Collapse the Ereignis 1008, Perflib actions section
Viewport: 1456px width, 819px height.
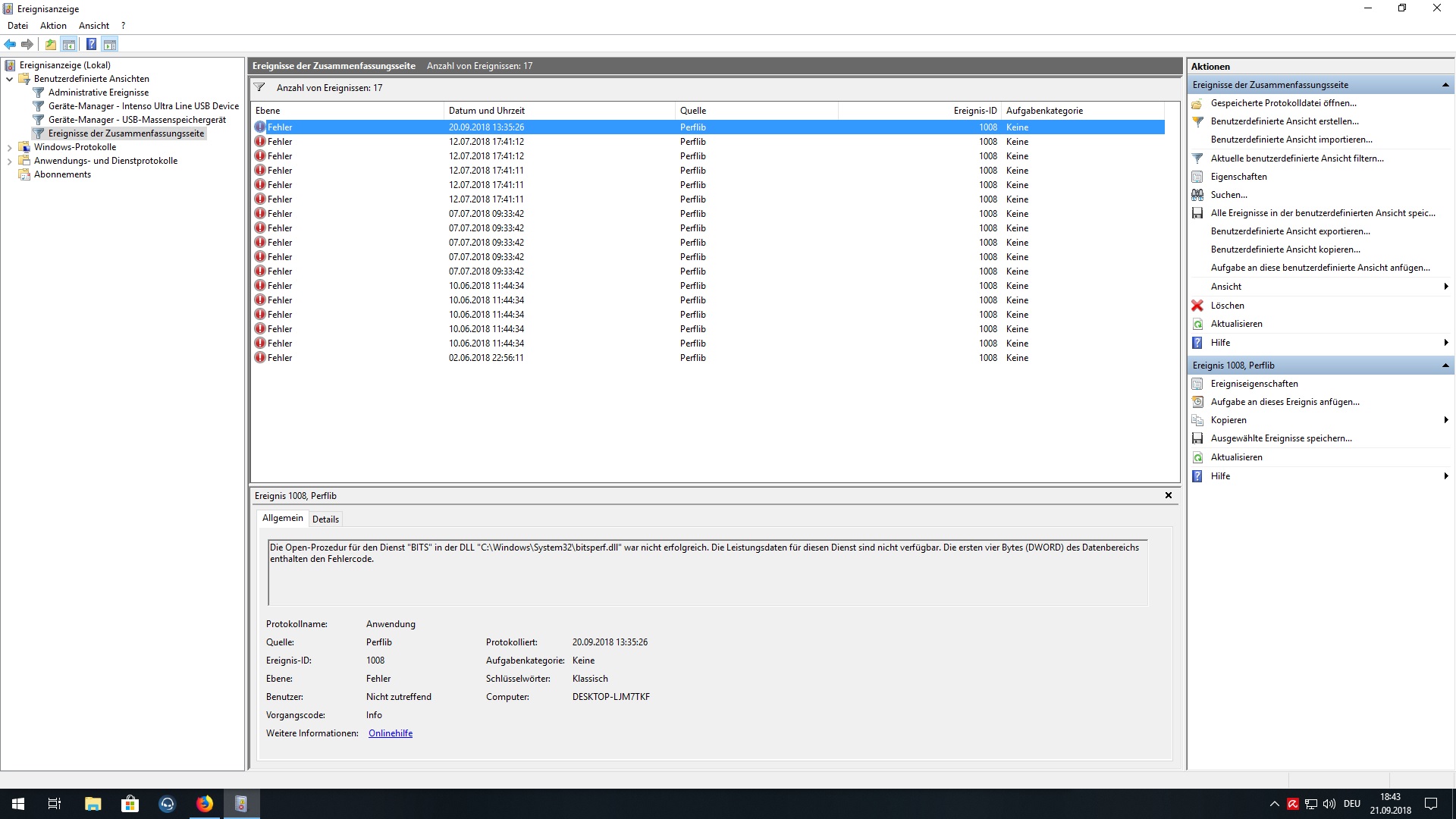(x=1445, y=366)
